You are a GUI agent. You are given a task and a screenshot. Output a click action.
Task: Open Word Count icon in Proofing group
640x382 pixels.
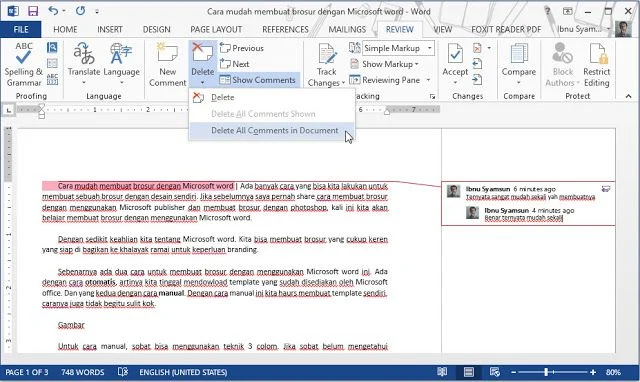pyautogui.click(x=52, y=79)
